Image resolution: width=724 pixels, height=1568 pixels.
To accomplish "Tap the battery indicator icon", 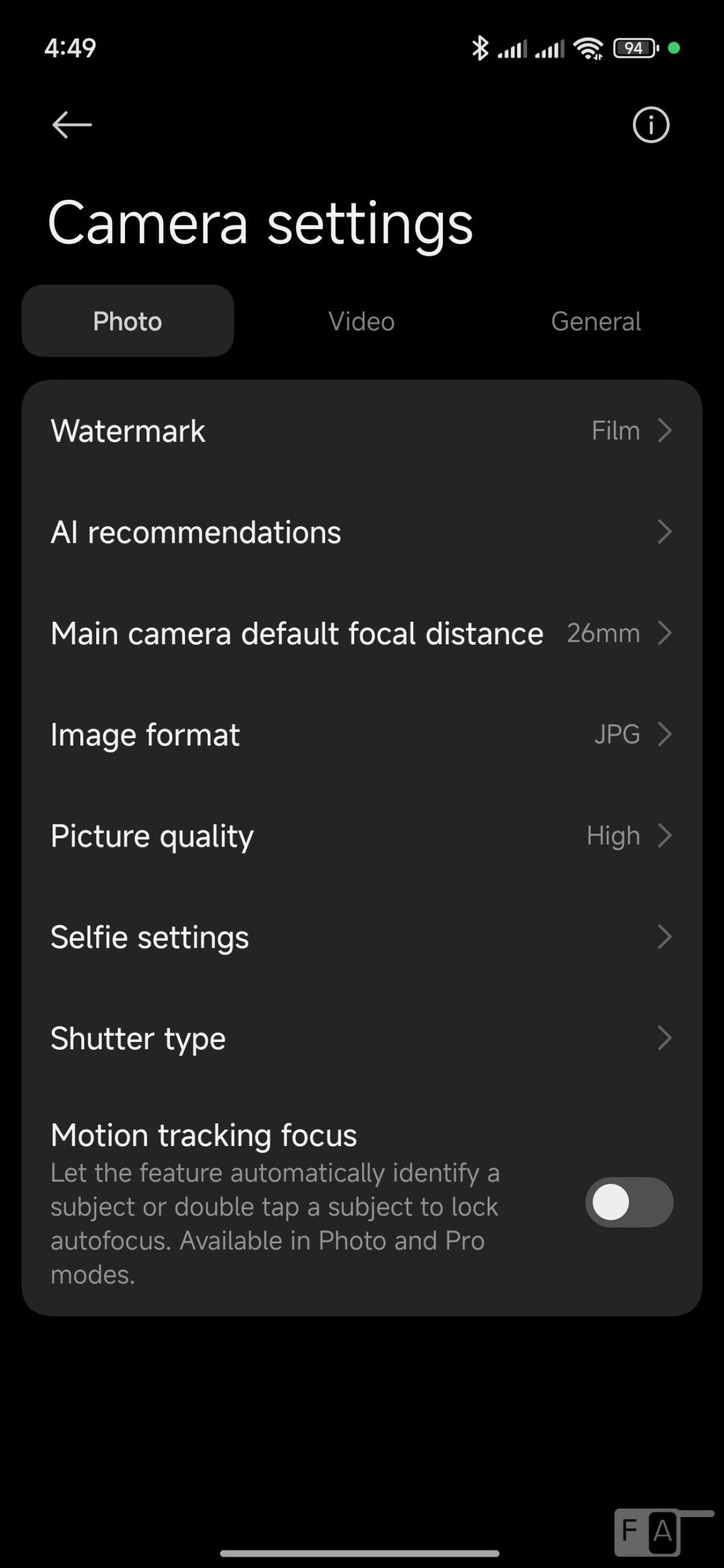I will [635, 48].
